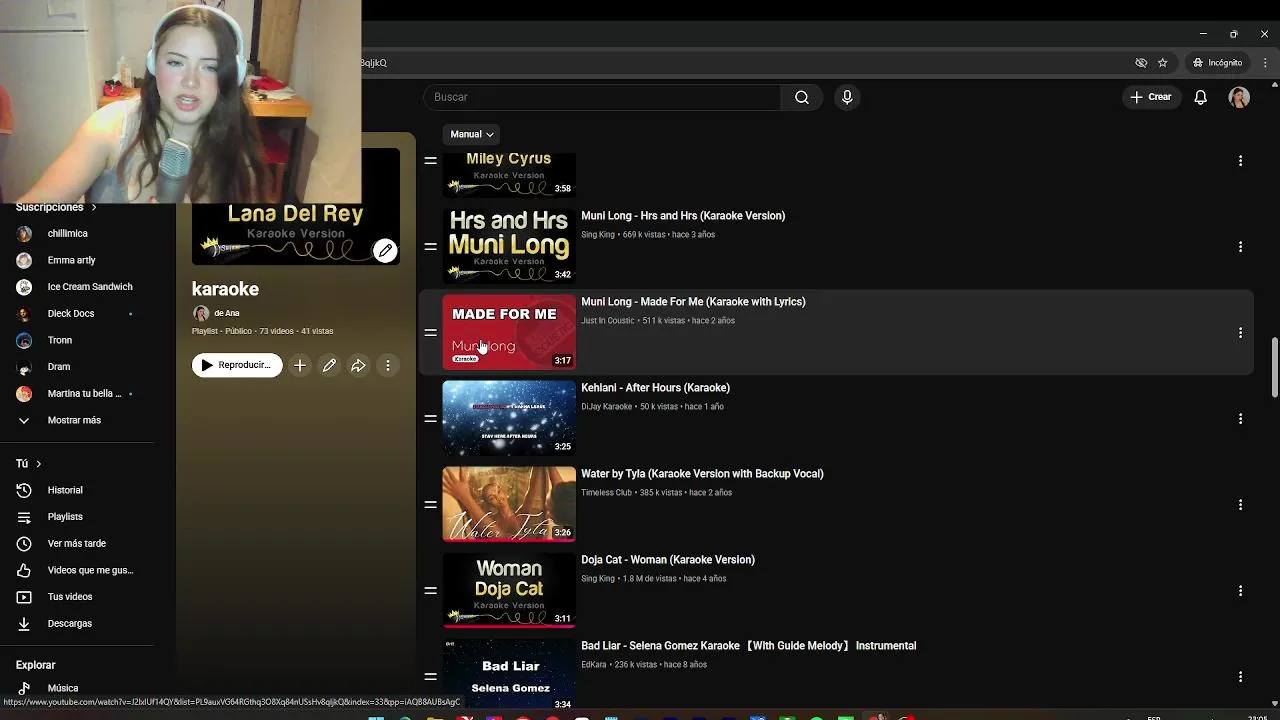Play the Made For Me thumbnail
This screenshot has width=1280, height=720.
click(x=509, y=332)
